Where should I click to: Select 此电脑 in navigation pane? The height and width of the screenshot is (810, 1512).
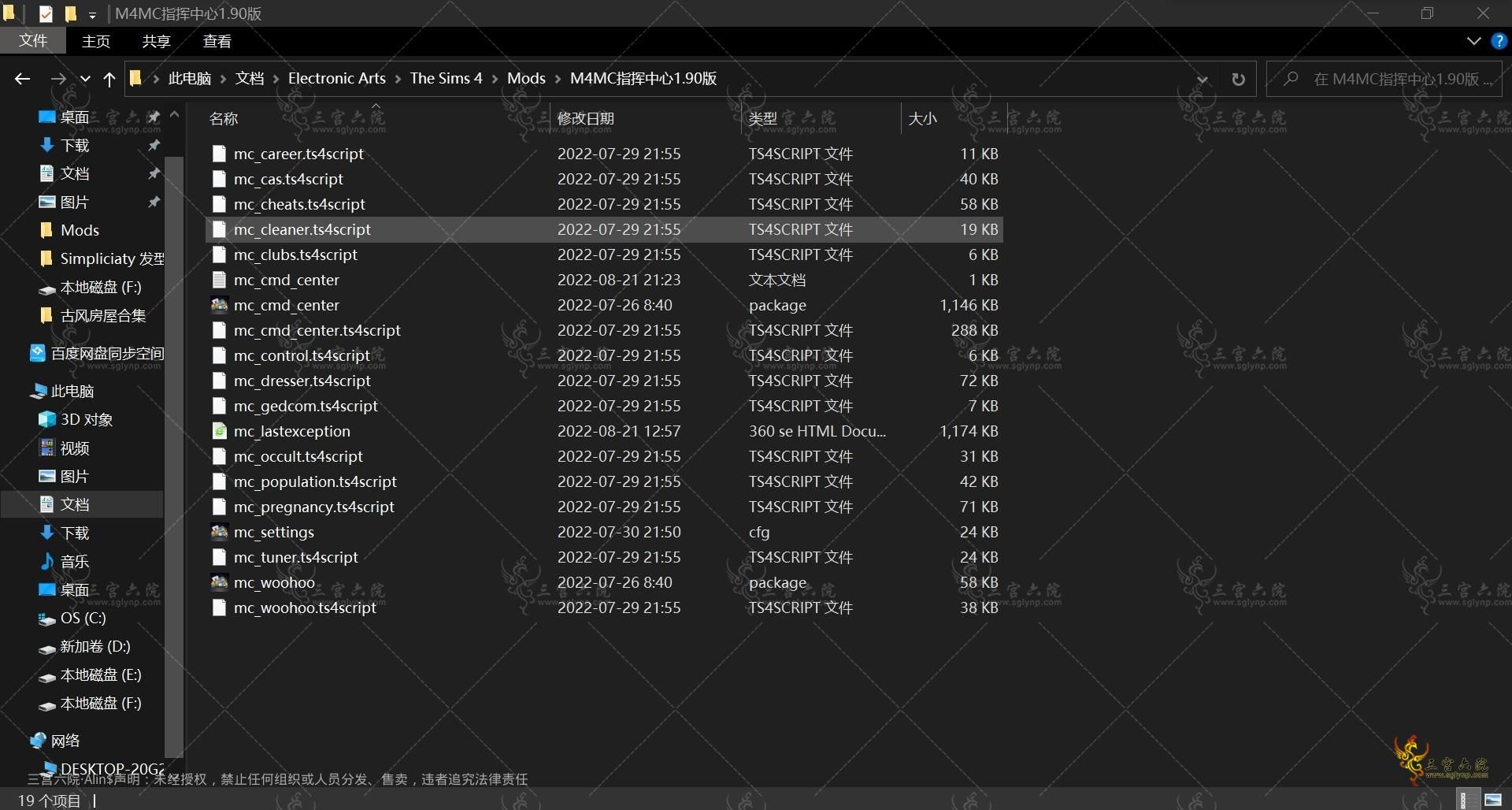coord(72,391)
